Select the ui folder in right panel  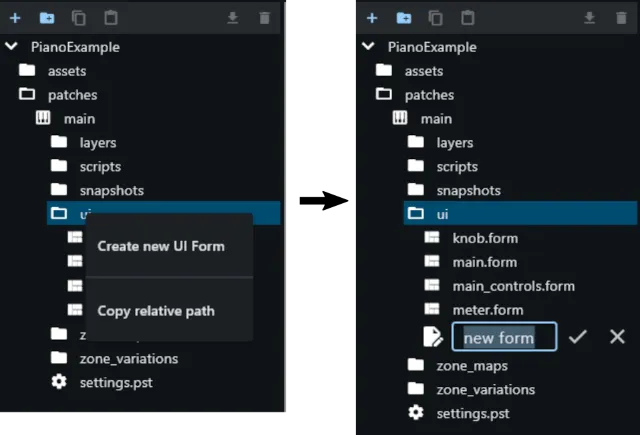(x=520, y=213)
